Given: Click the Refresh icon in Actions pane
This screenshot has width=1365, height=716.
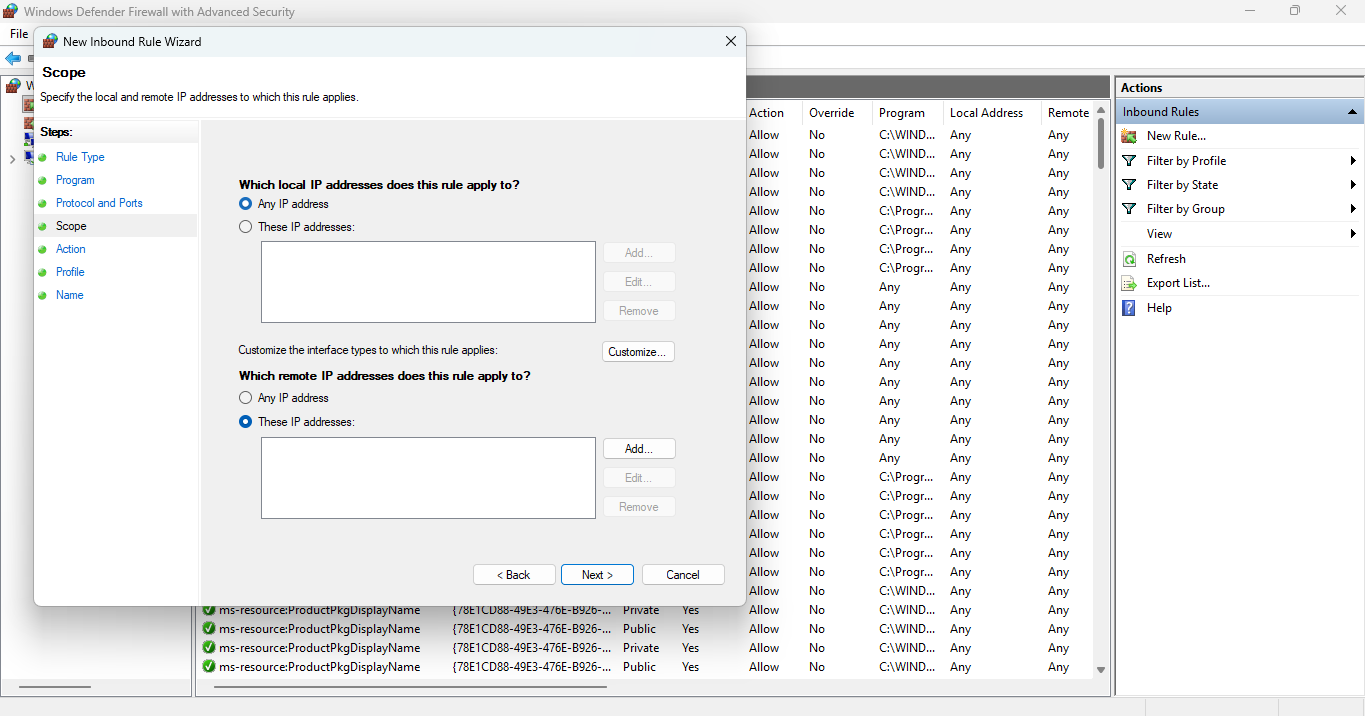Looking at the screenshot, I should tap(1129, 258).
